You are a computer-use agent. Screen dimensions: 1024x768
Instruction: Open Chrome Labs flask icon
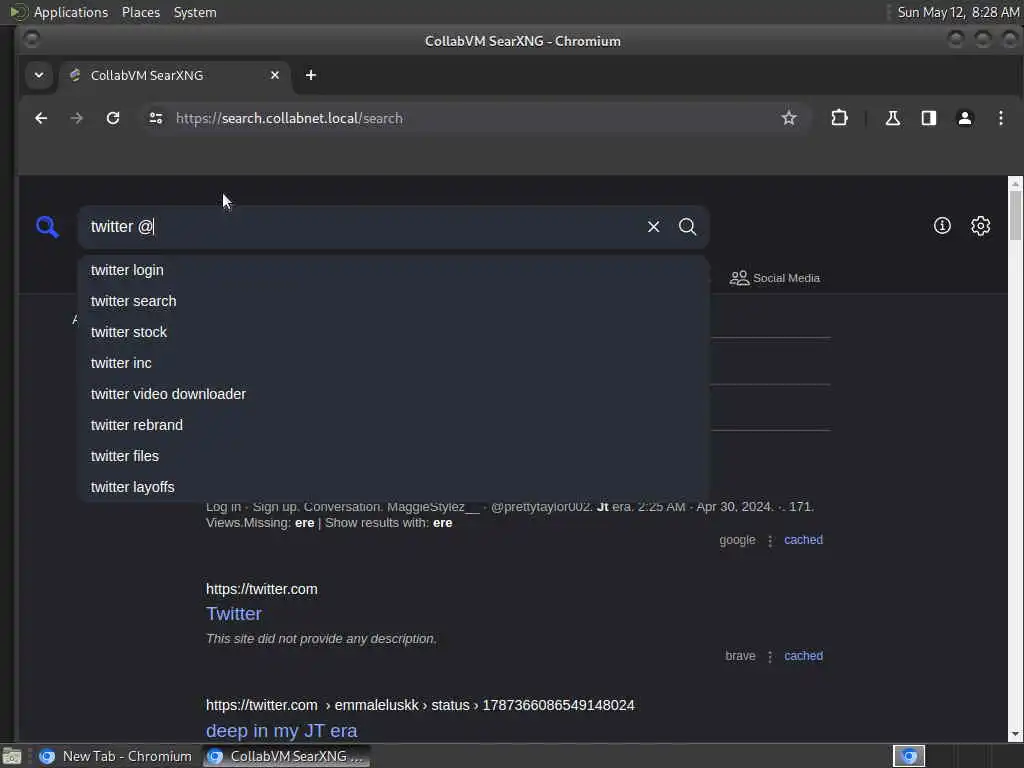point(892,118)
